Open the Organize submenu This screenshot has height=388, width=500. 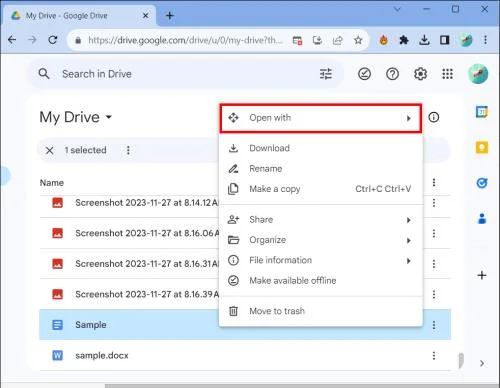[x=321, y=240]
